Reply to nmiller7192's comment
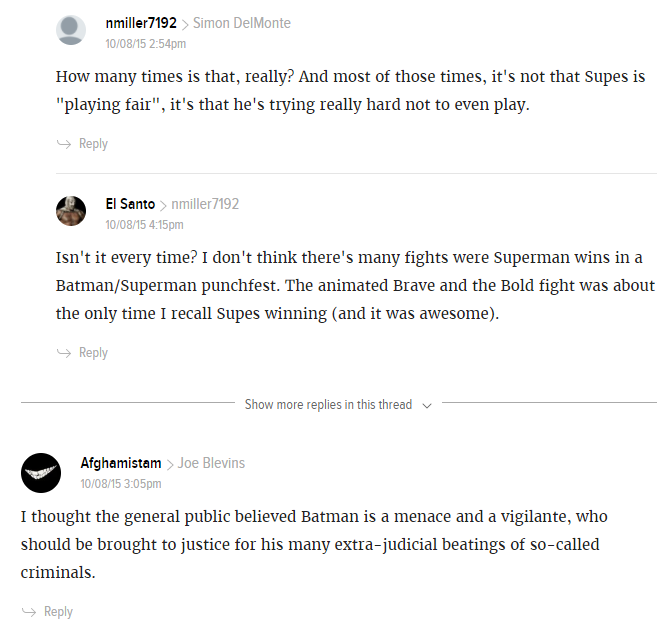The height and width of the screenshot is (637, 658). tap(93, 144)
